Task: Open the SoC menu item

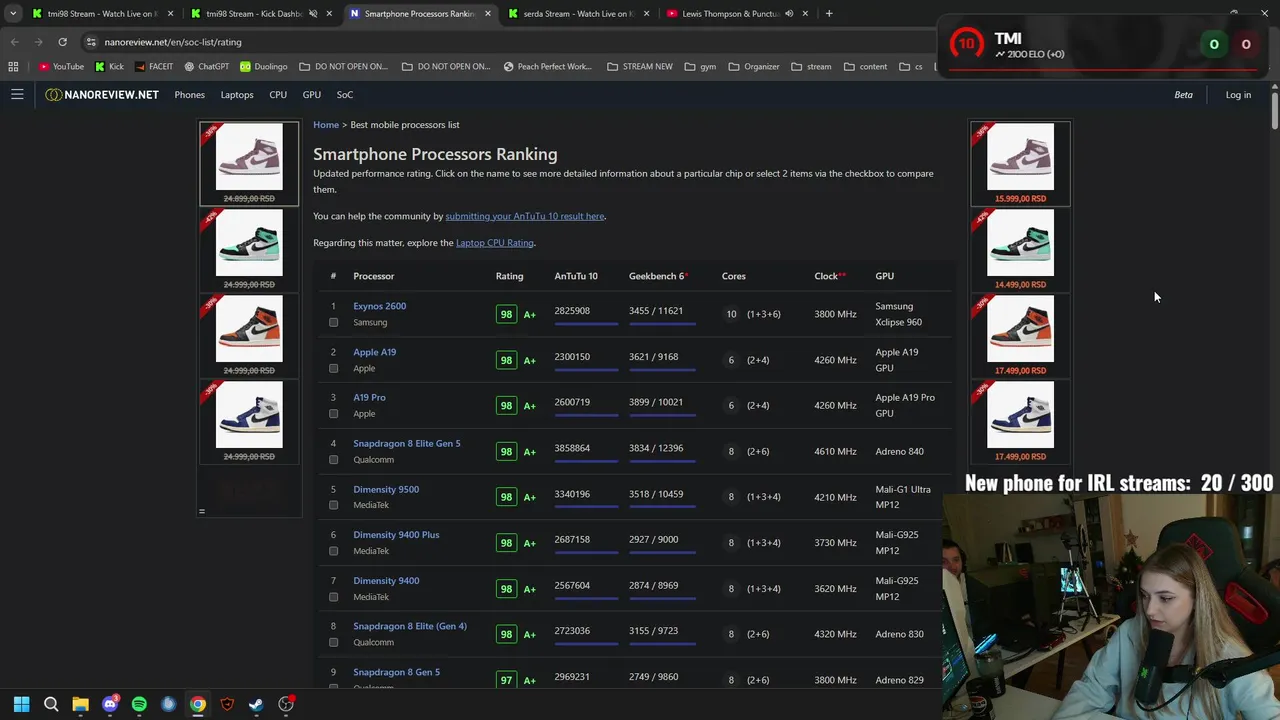Action: 345,95
